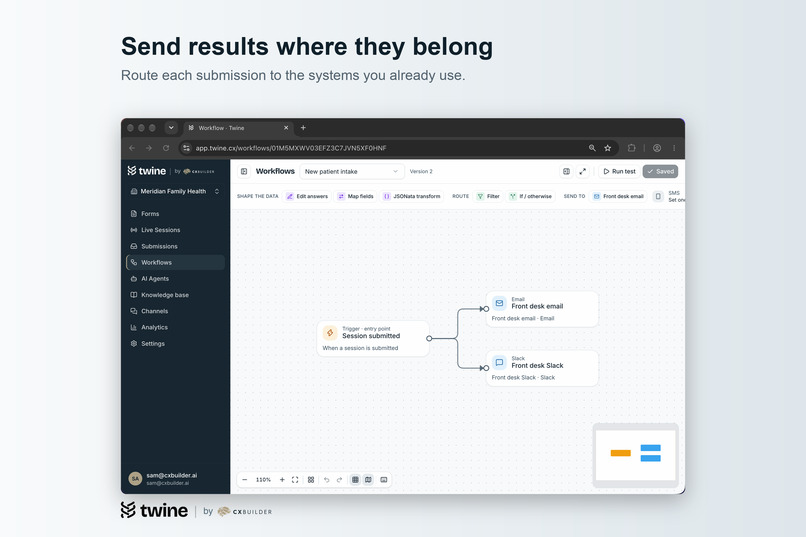
Task: Open the browser profile icon
Action: (x=657, y=148)
